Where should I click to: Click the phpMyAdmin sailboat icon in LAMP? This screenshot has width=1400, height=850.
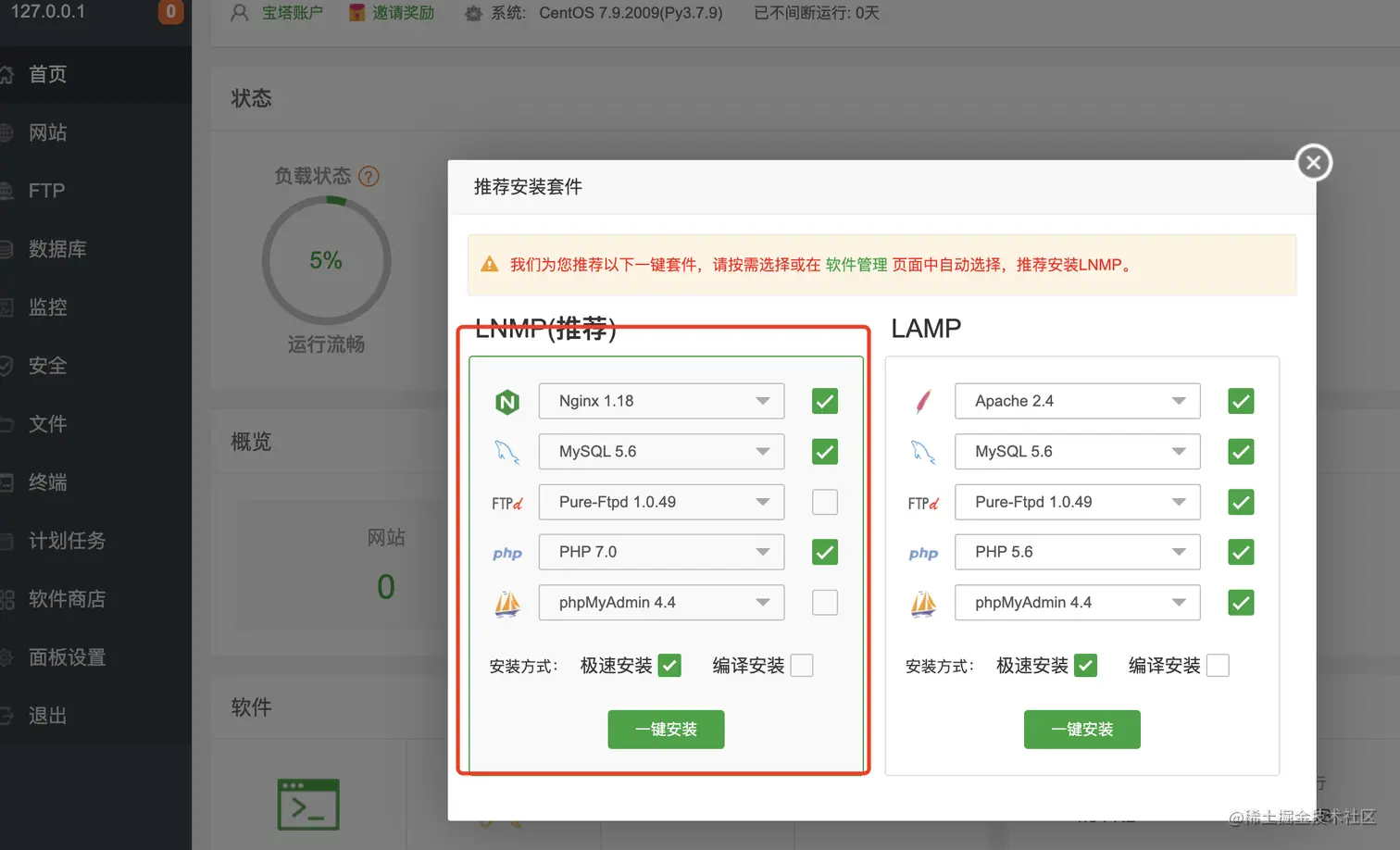(x=923, y=604)
